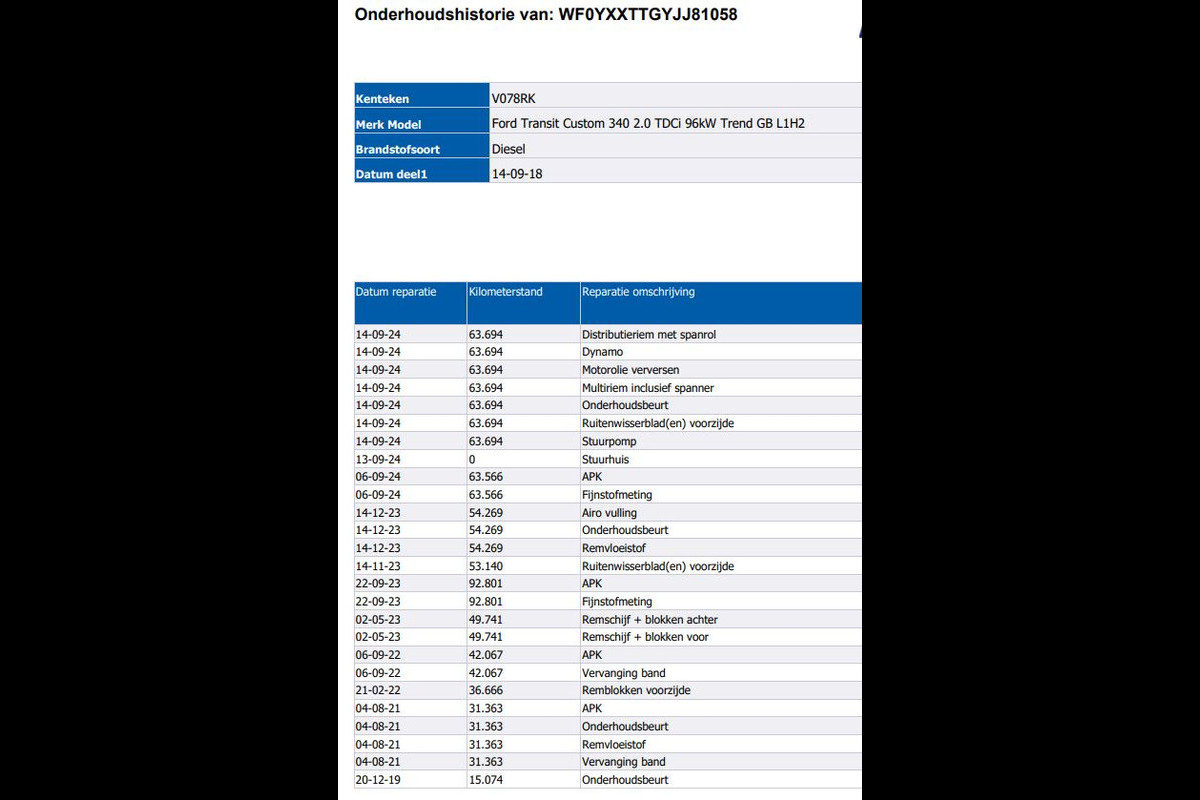Select the Remblokken voorzijde entry
Image resolution: width=1200 pixels, height=800 pixels.
click(x=636, y=691)
